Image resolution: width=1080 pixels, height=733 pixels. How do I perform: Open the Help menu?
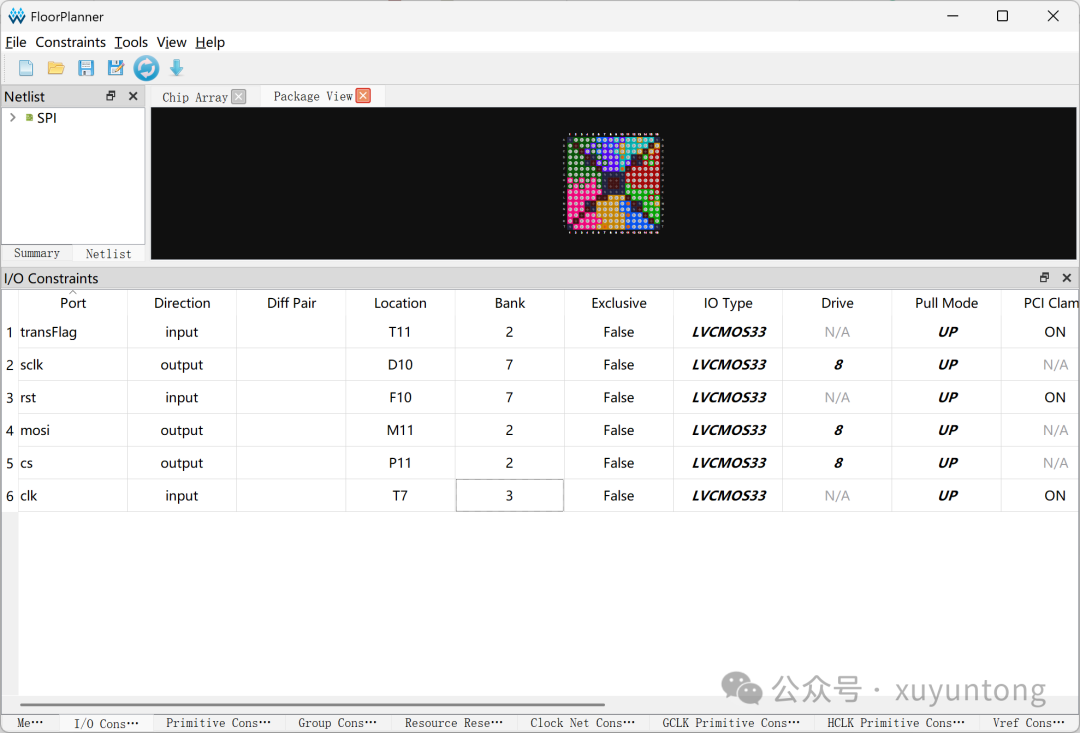coord(210,42)
